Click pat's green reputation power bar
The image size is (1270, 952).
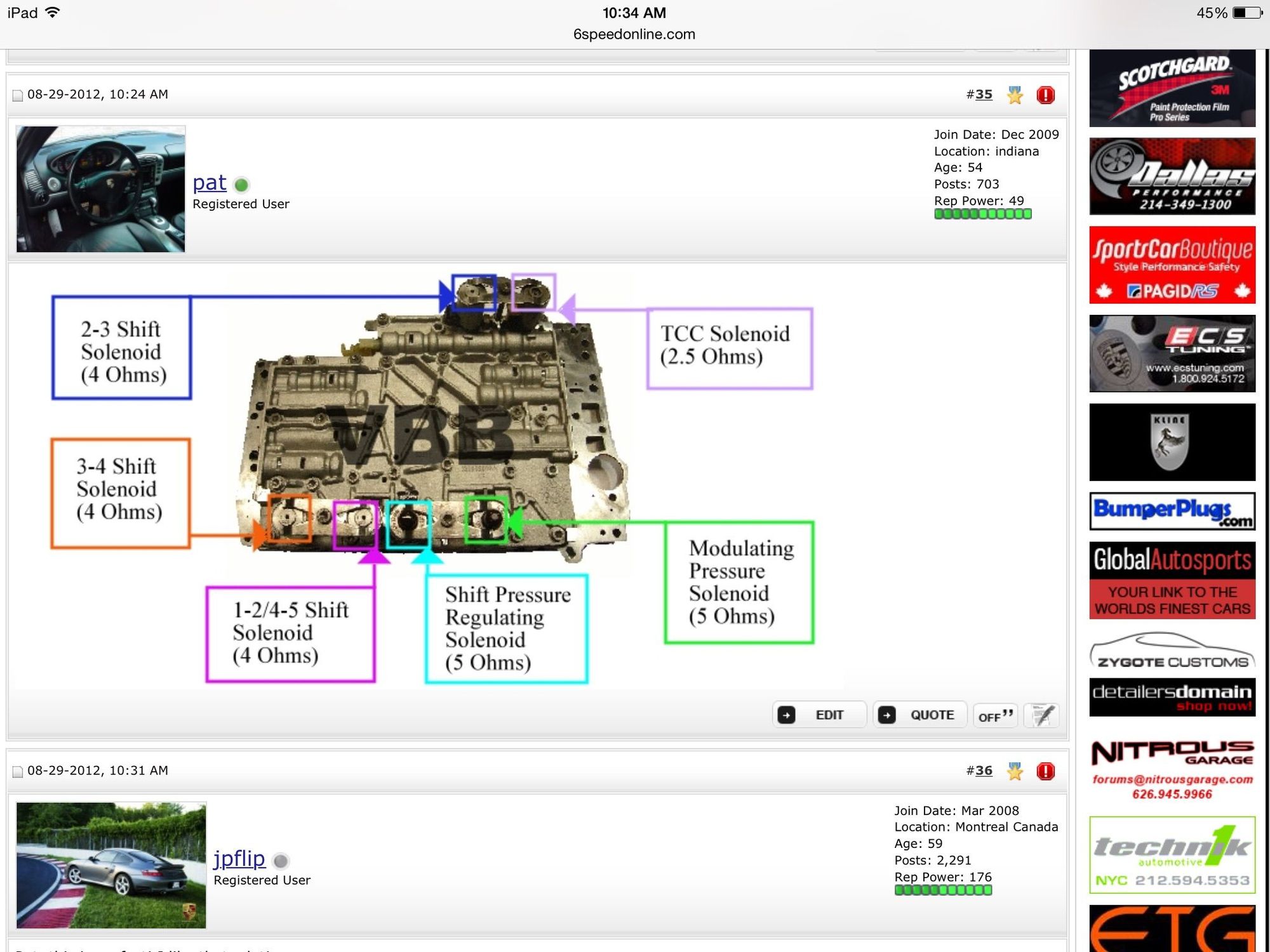pos(982,215)
